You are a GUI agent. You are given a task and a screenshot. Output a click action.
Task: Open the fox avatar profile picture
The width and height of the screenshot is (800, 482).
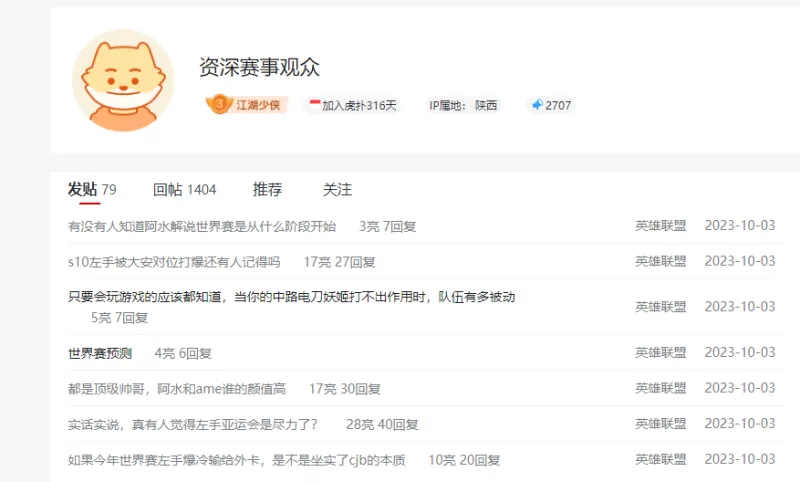tap(122, 80)
